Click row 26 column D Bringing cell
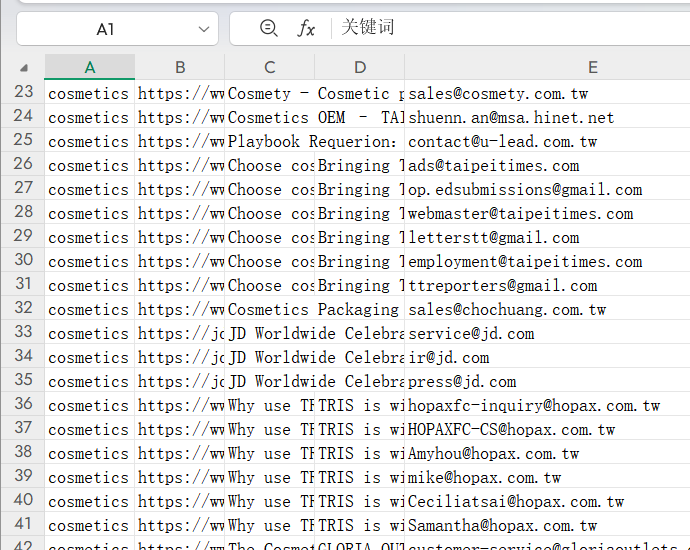Screen dimensions: 690x550 coord(360,165)
